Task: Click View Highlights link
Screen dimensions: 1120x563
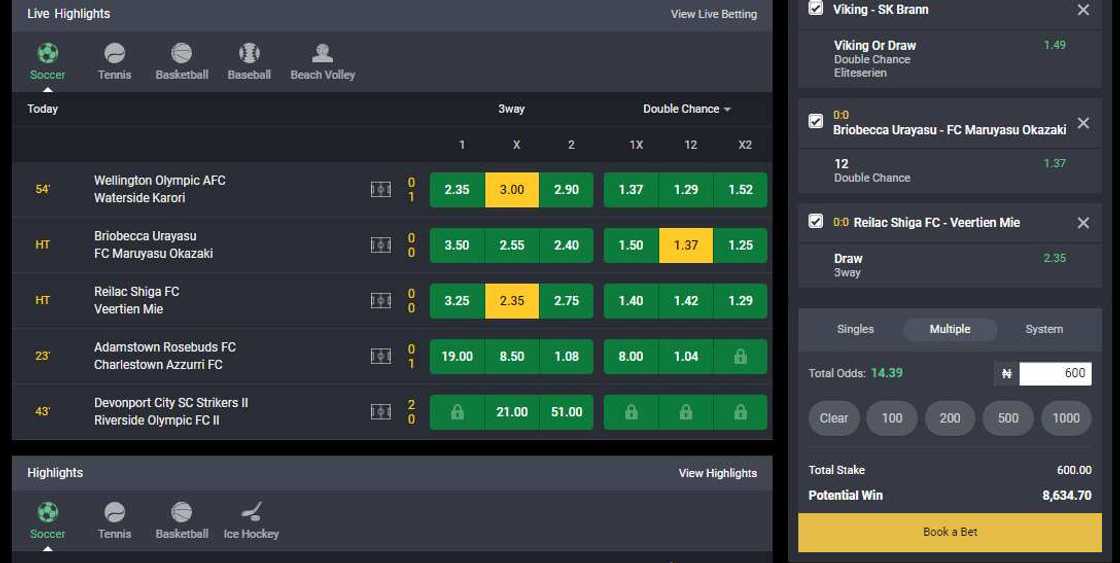Action: pyautogui.click(x=718, y=473)
